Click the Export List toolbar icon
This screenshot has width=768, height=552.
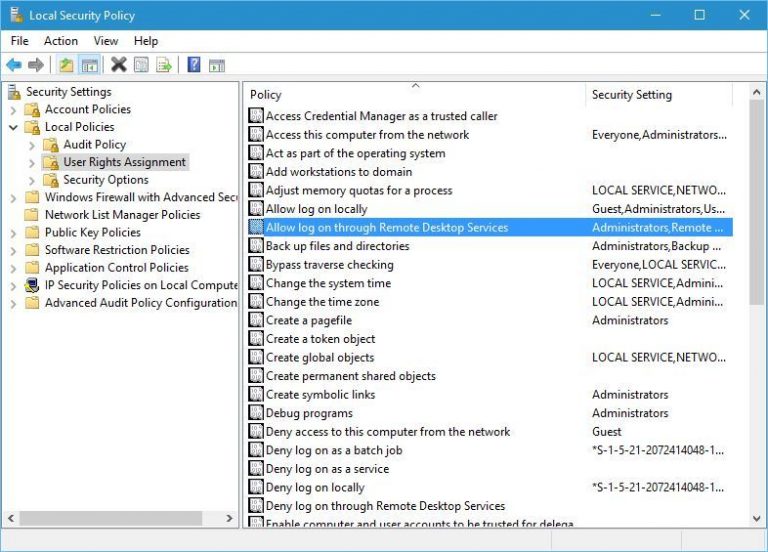(164, 65)
